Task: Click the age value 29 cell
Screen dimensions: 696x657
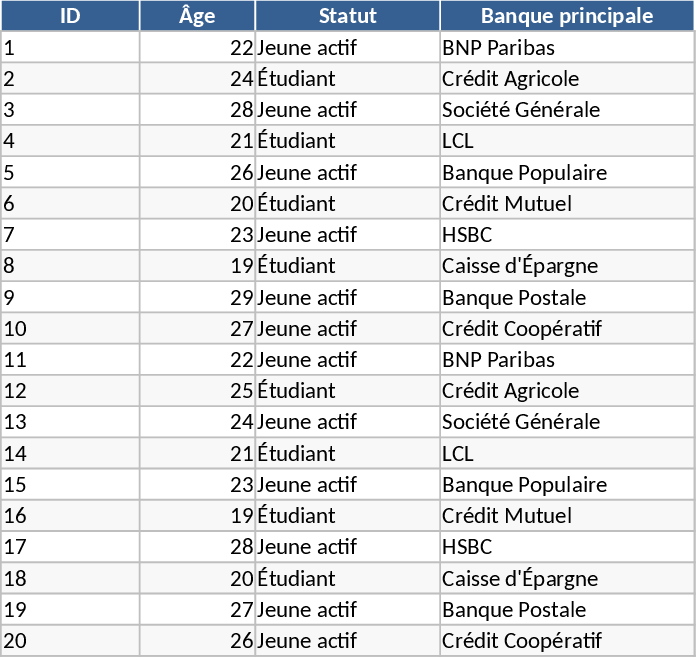Action: 197,298
